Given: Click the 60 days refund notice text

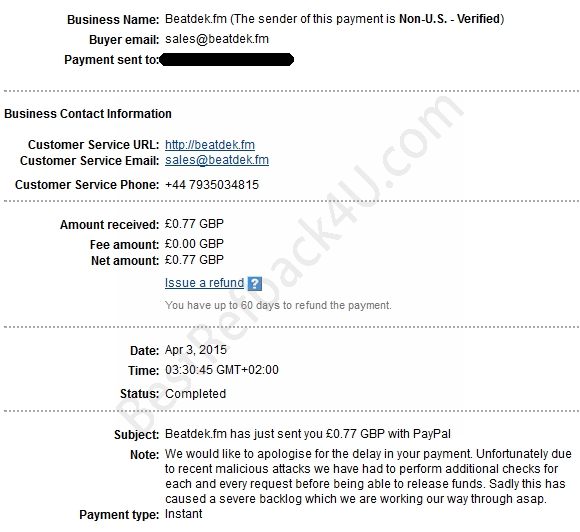Looking at the screenshot, I should 278,305.
